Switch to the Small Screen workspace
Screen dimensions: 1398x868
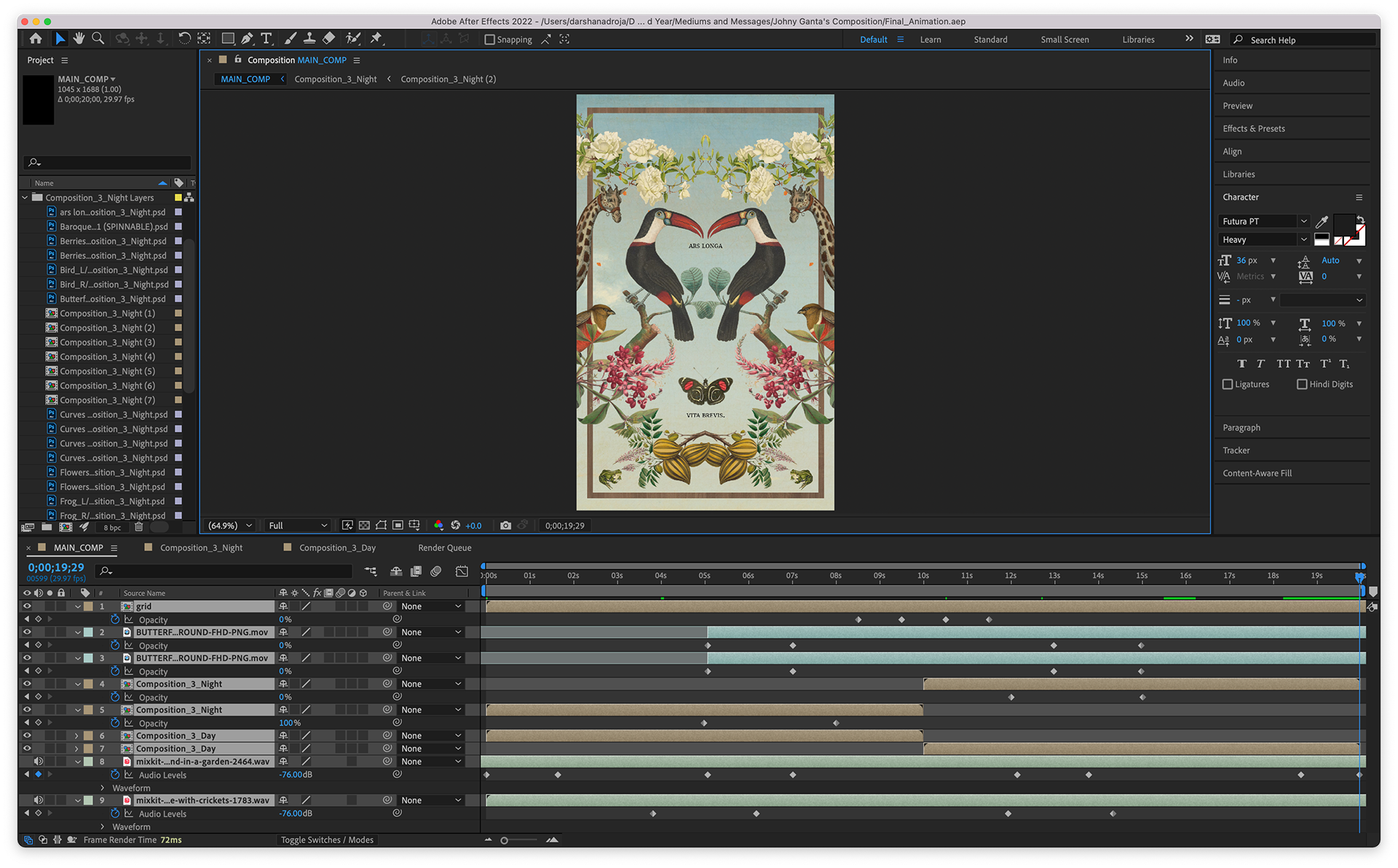[1065, 40]
